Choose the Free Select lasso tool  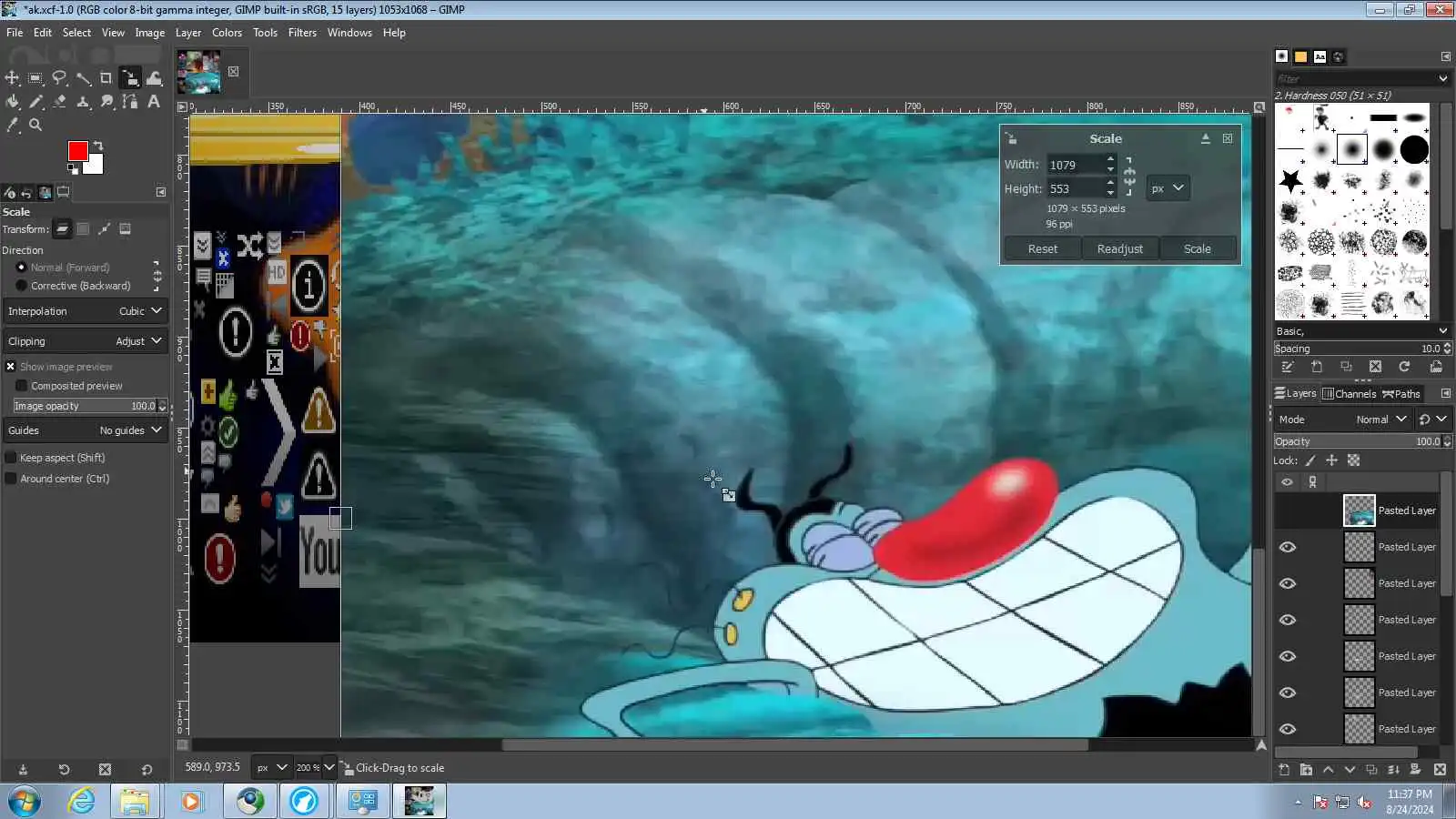click(59, 78)
